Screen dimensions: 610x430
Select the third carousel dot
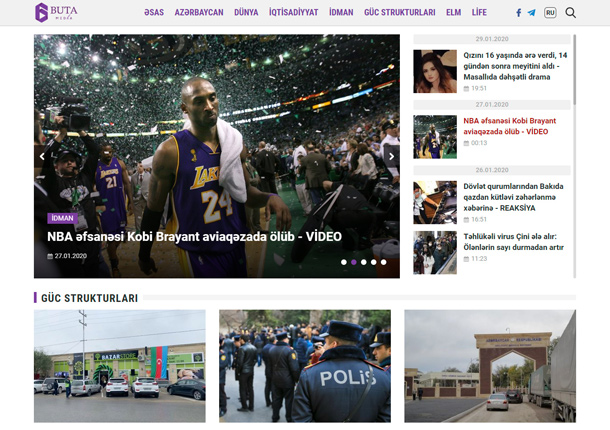point(363,262)
